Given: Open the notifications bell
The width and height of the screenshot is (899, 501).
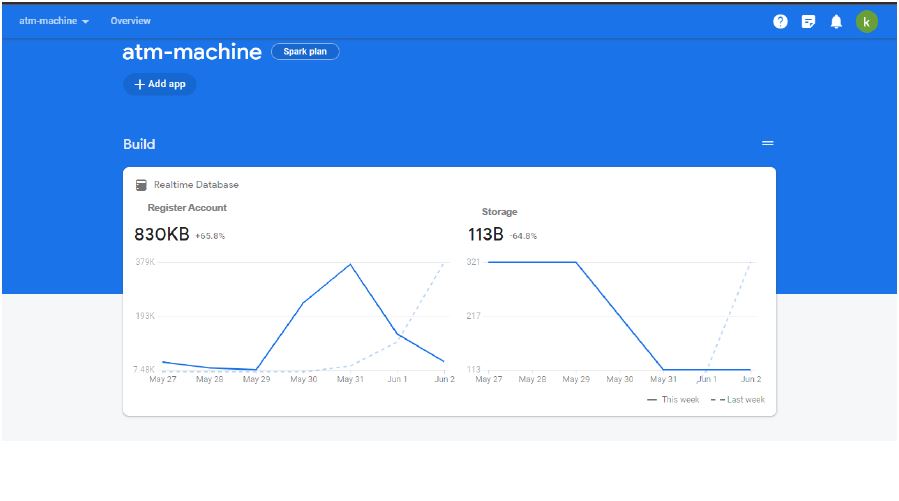Looking at the screenshot, I should pyautogui.click(x=837, y=22).
